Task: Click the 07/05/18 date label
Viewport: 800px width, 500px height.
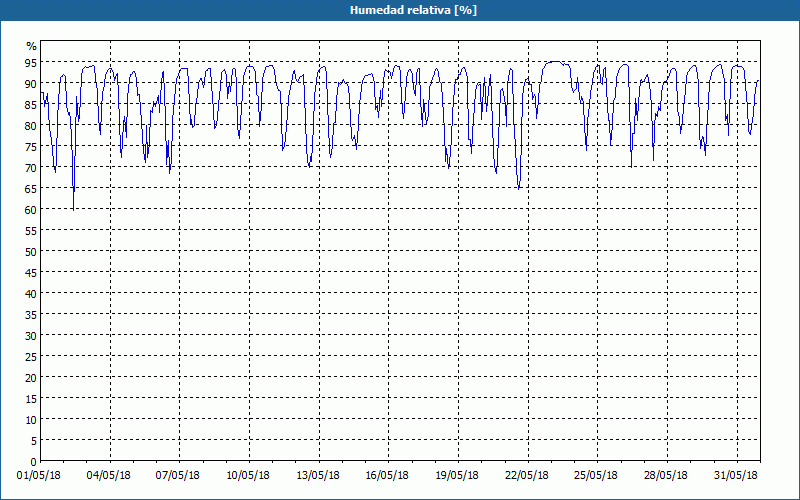Action: point(178,476)
